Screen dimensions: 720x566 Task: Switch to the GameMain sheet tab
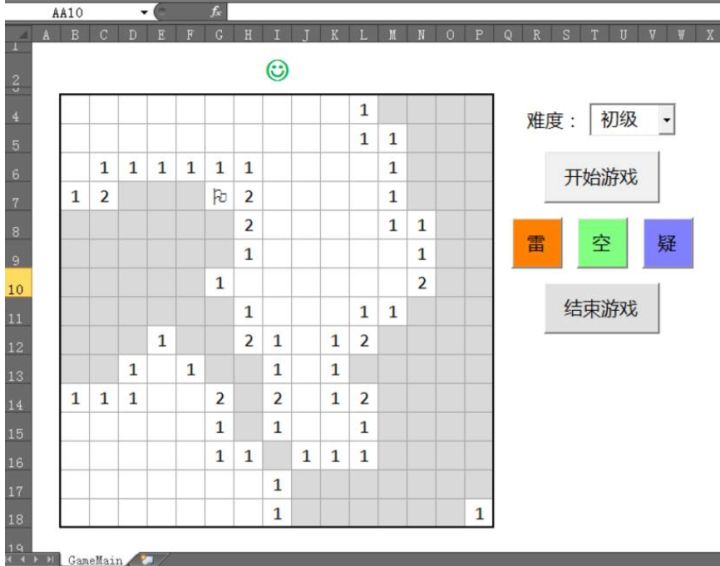pos(95,560)
